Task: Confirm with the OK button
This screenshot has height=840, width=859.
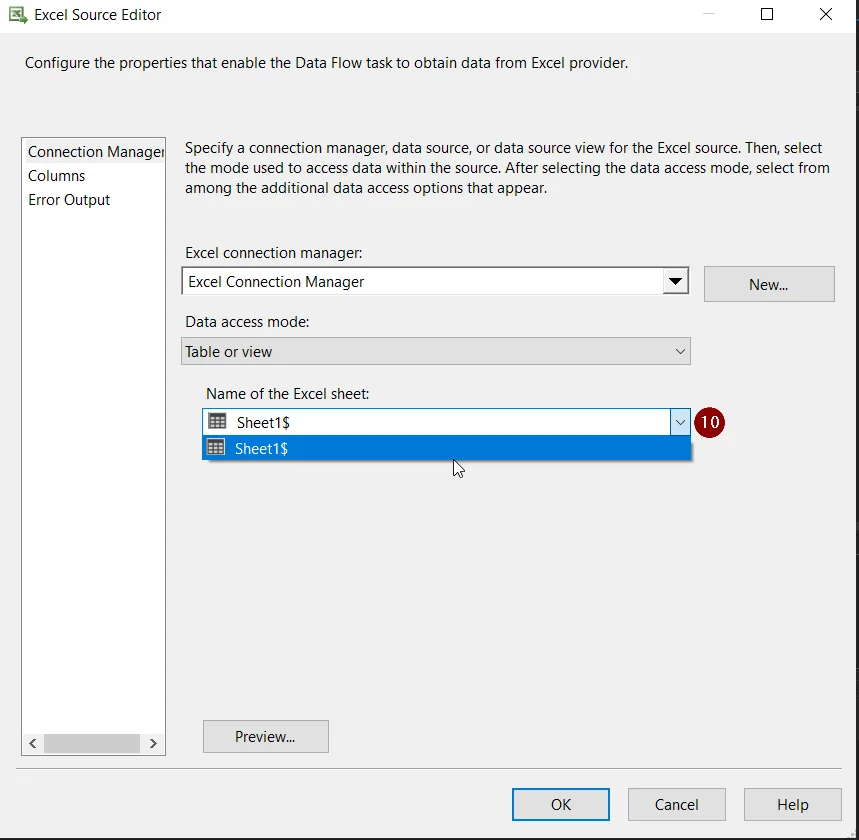Action: point(560,804)
